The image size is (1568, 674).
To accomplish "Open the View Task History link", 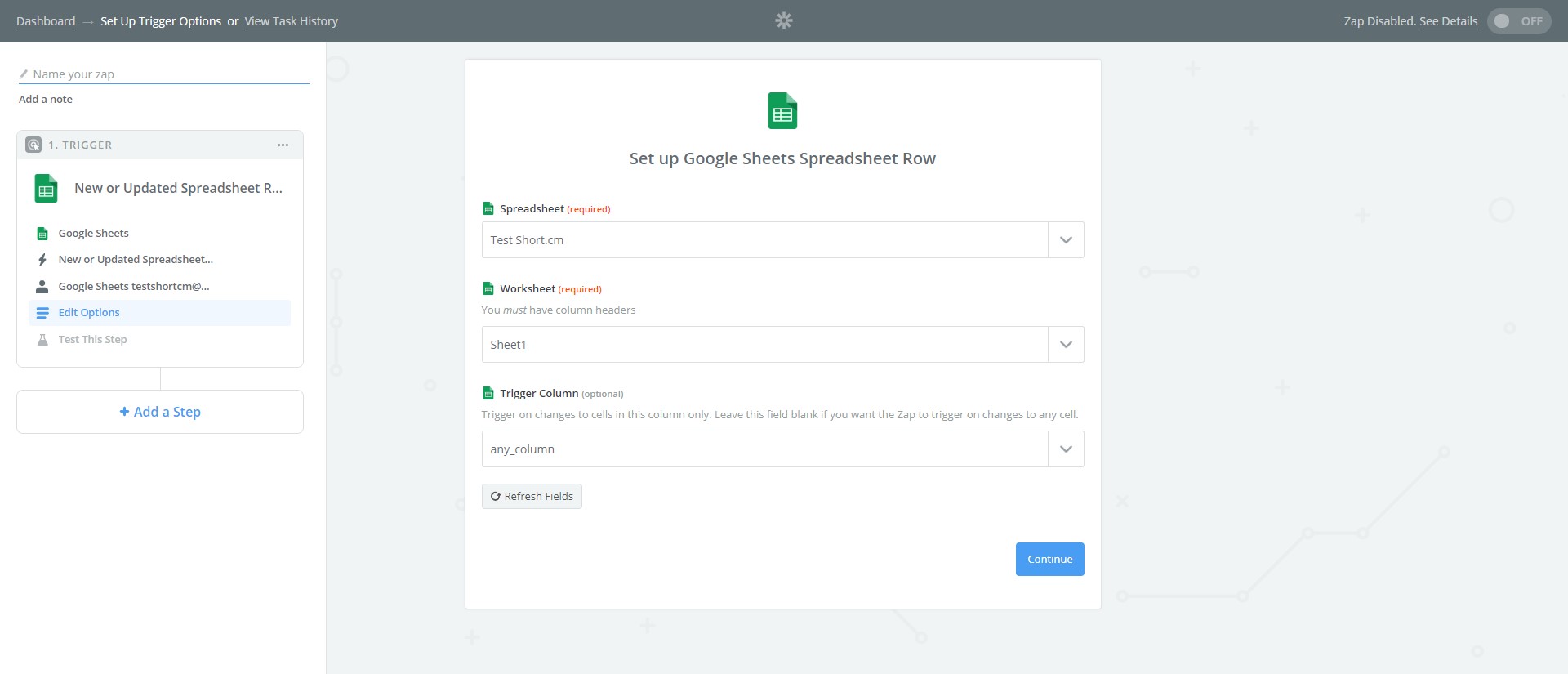I will (x=291, y=21).
